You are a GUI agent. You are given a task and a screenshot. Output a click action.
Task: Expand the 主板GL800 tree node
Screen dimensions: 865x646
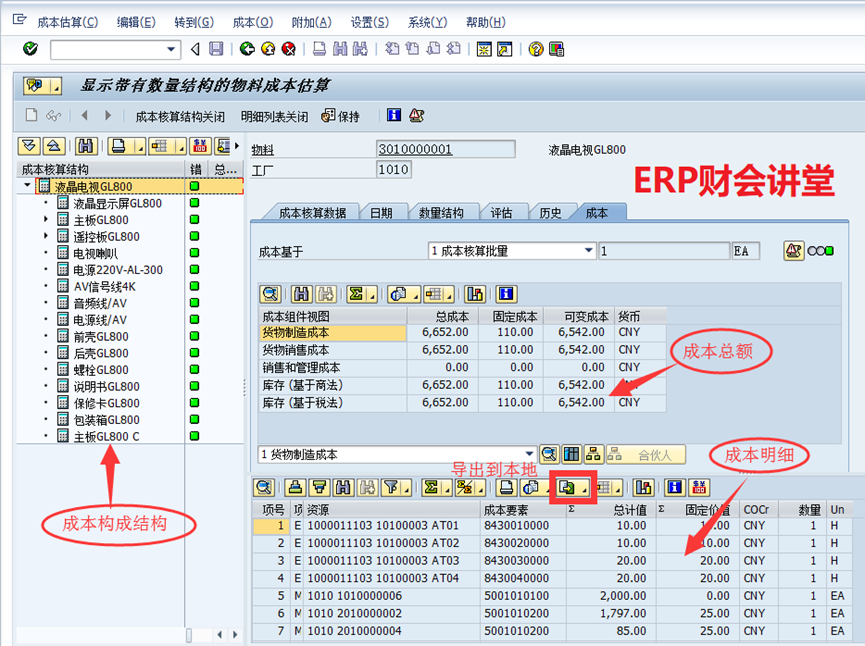(x=46, y=220)
